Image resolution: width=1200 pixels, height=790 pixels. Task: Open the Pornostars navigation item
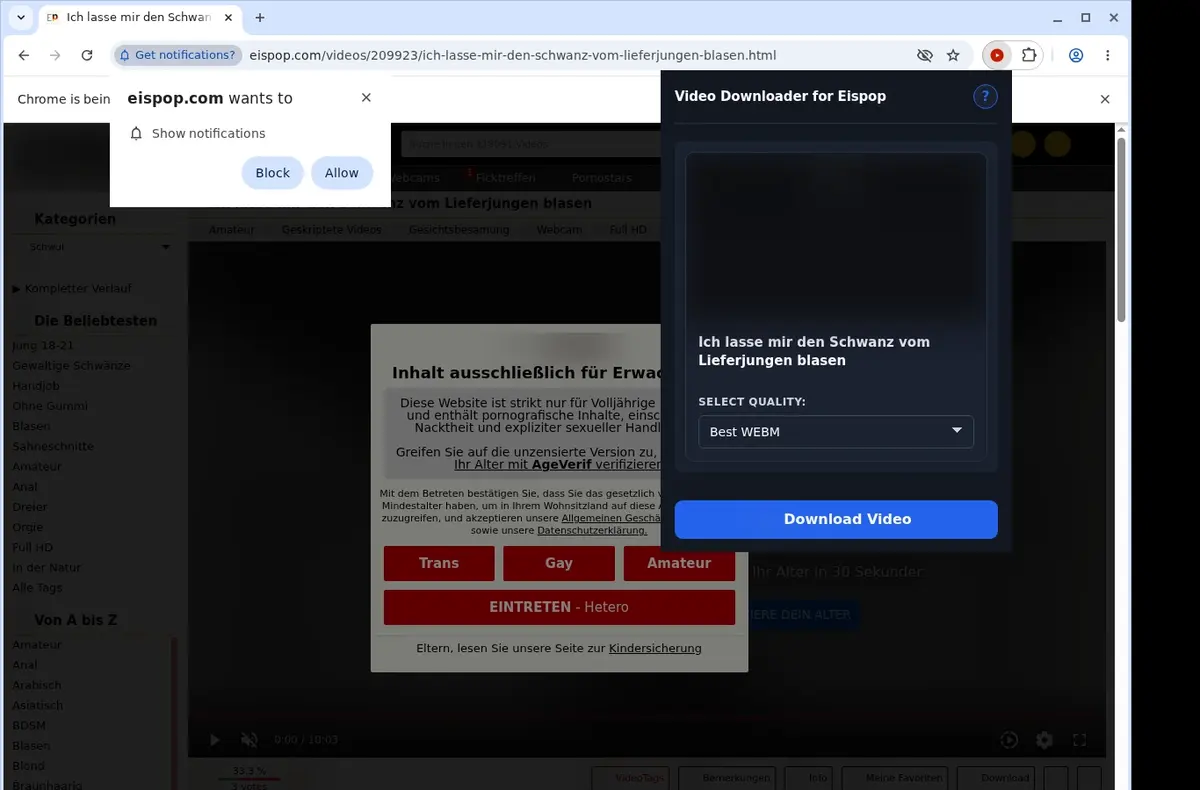[602, 177]
